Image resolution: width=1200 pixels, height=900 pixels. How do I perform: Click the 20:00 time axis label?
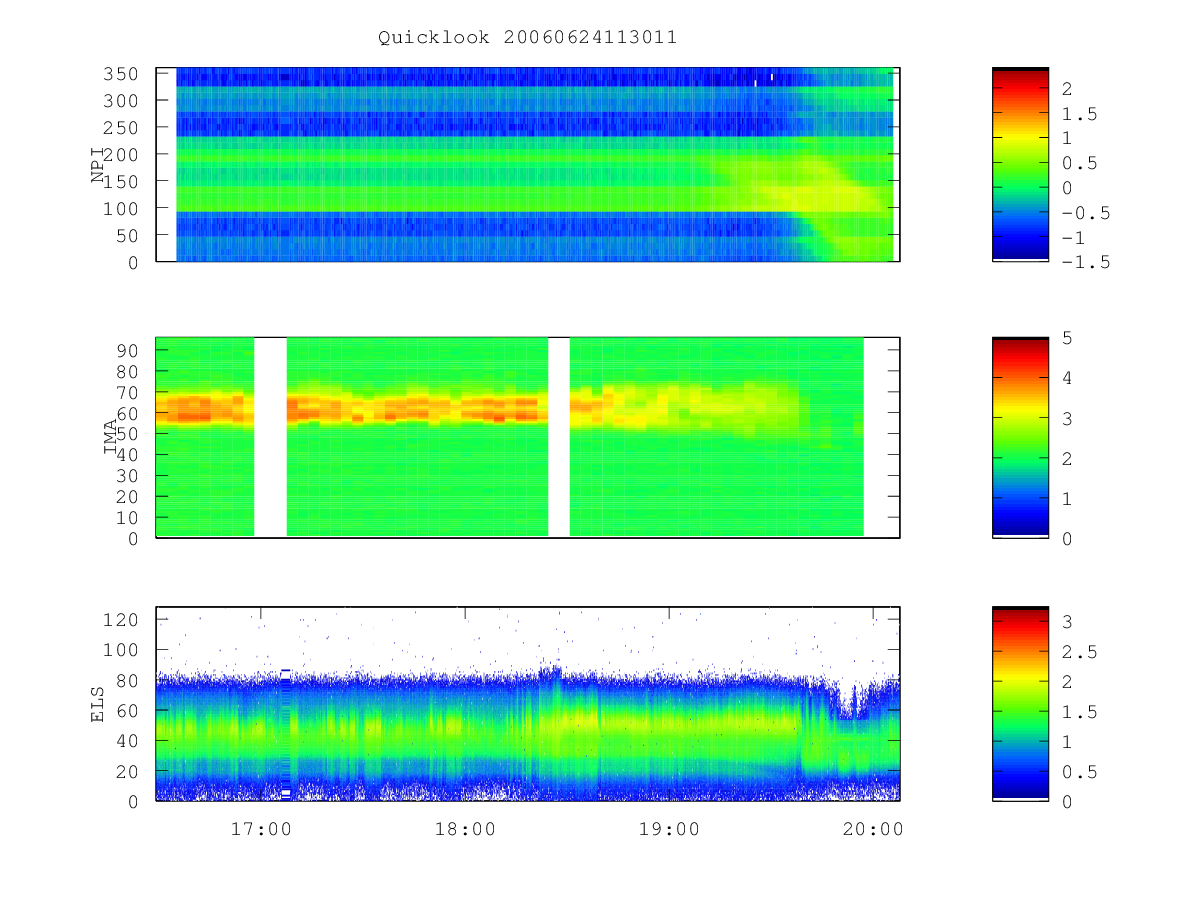(x=873, y=829)
